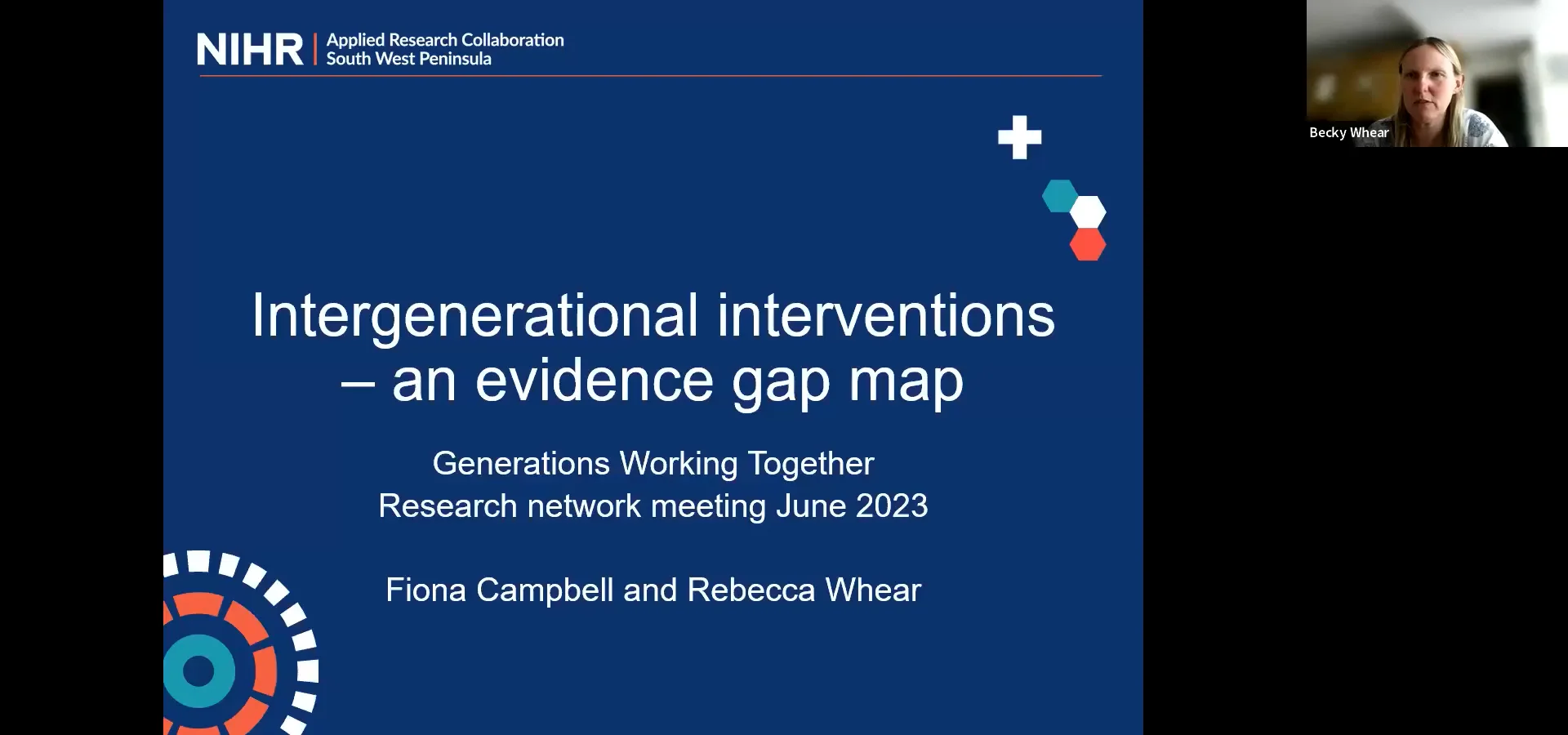
Task: Click Fiona Campbell and Rebecca Whear credit
Action: (653, 590)
